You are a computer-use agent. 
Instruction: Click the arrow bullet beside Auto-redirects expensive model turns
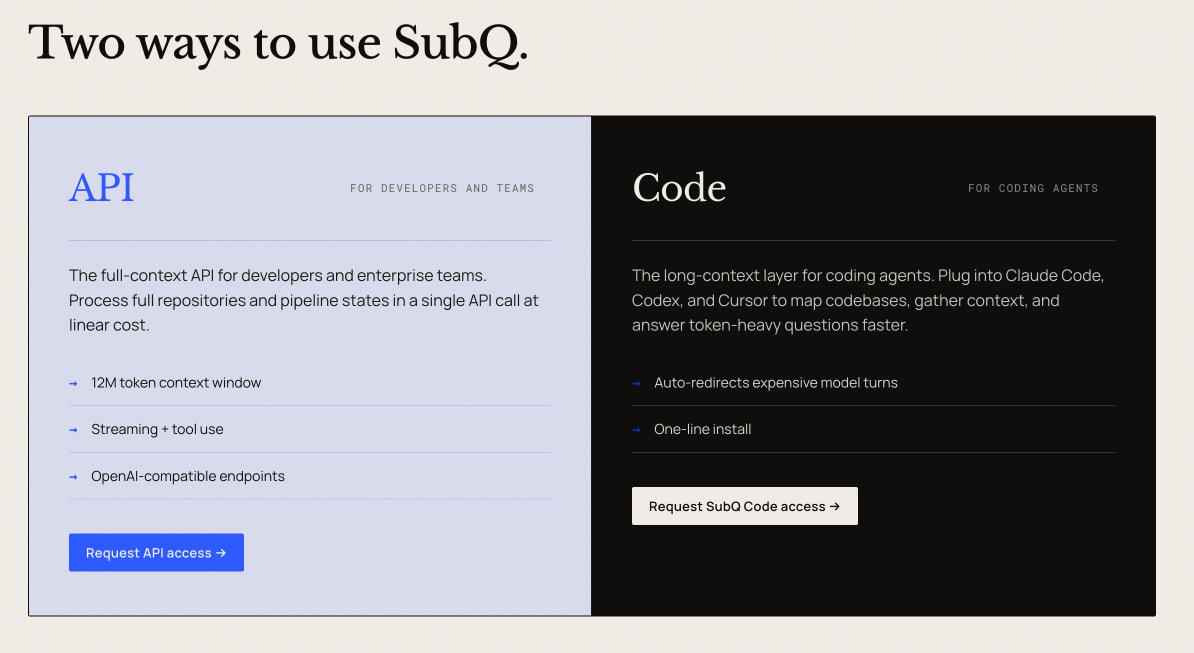tap(637, 384)
